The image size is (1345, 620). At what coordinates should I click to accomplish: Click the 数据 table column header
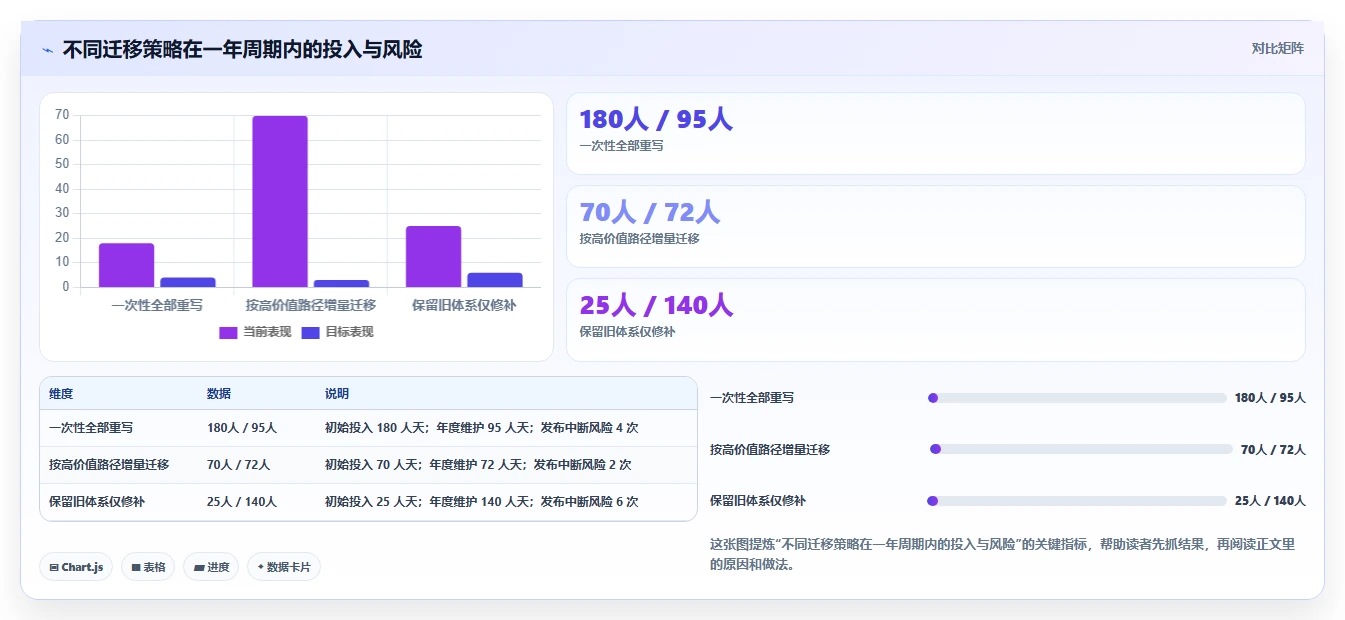(219, 394)
